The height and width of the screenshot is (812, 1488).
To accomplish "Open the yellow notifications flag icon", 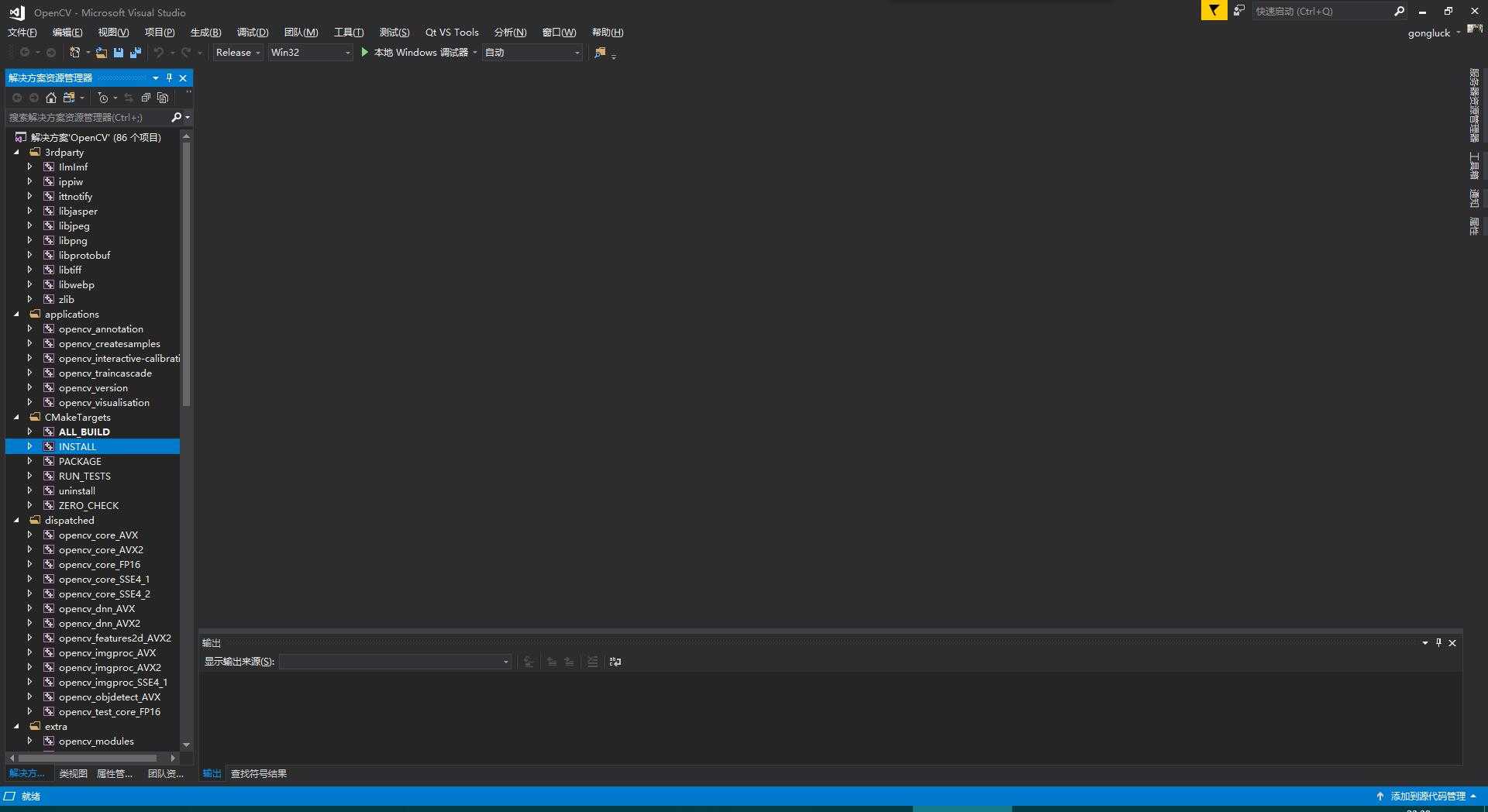I will 1214,11.
